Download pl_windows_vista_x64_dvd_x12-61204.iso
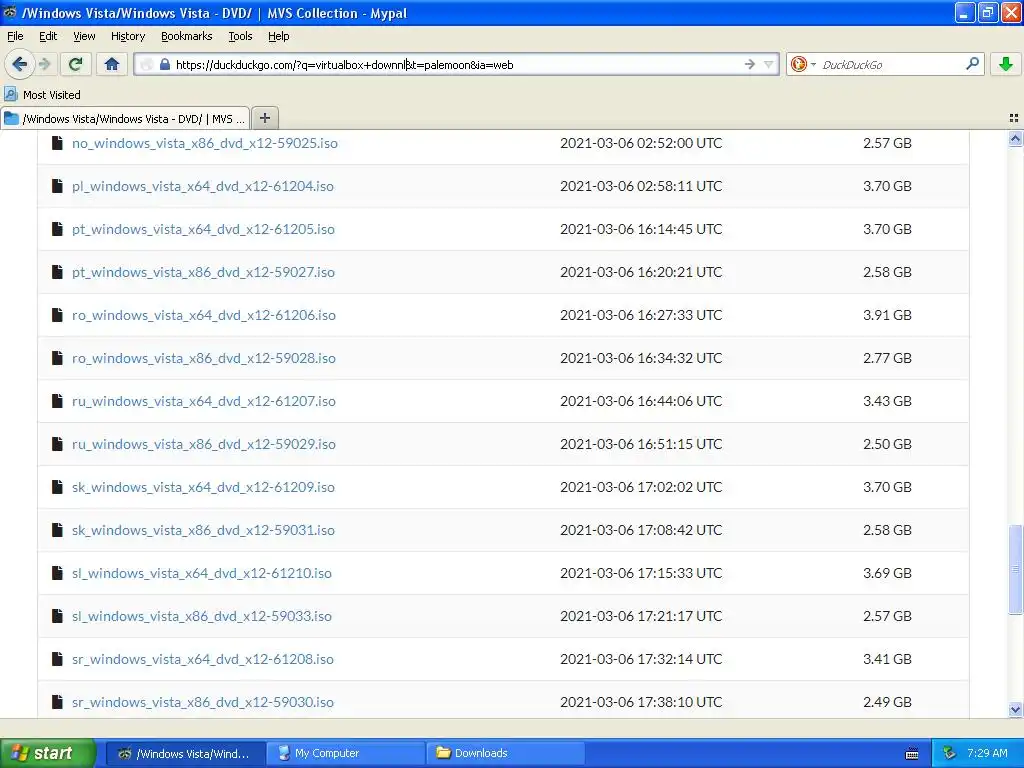The image size is (1024, 768). click(x=202, y=186)
